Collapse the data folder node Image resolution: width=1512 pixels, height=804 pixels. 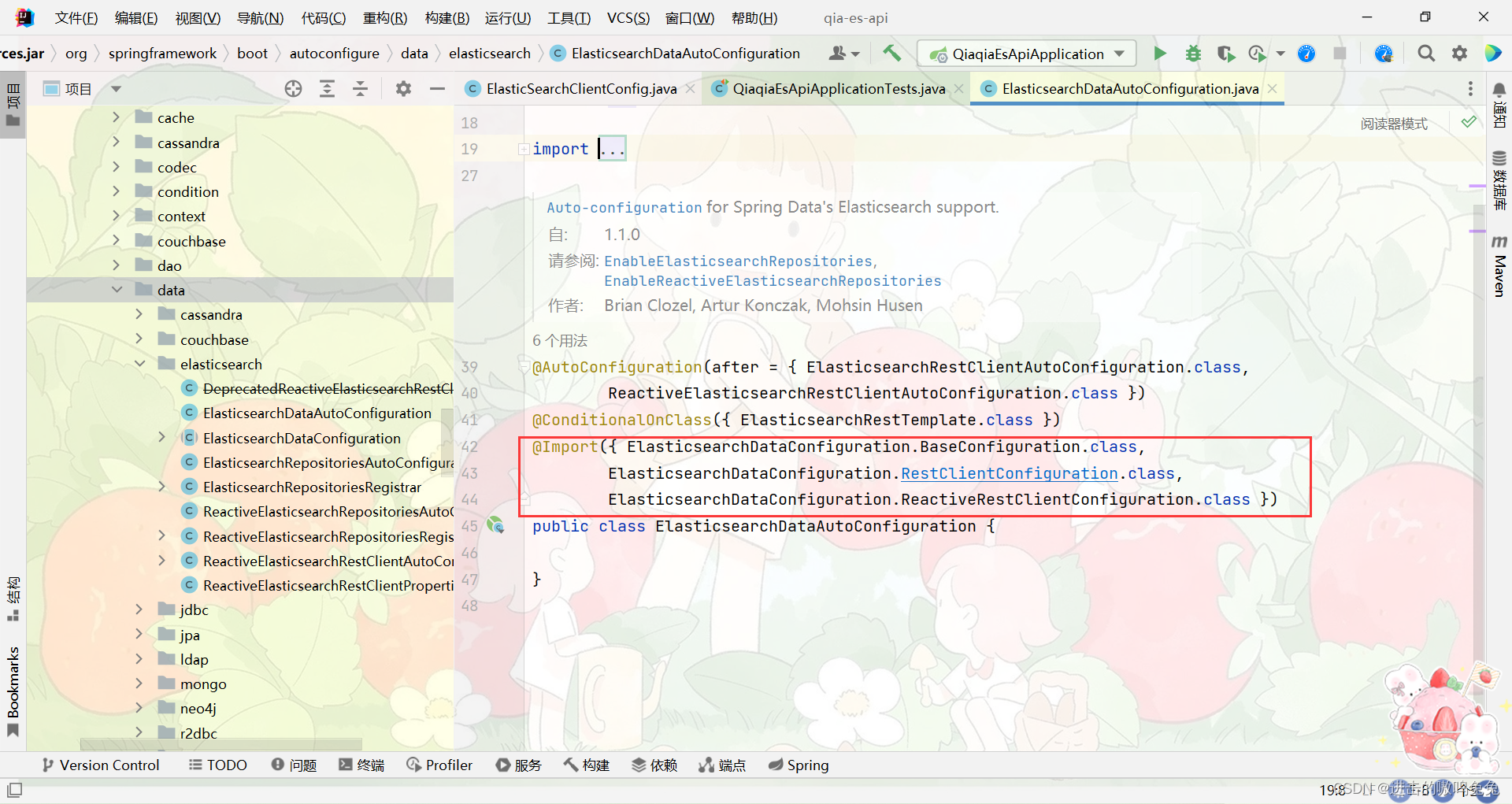click(117, 290)
